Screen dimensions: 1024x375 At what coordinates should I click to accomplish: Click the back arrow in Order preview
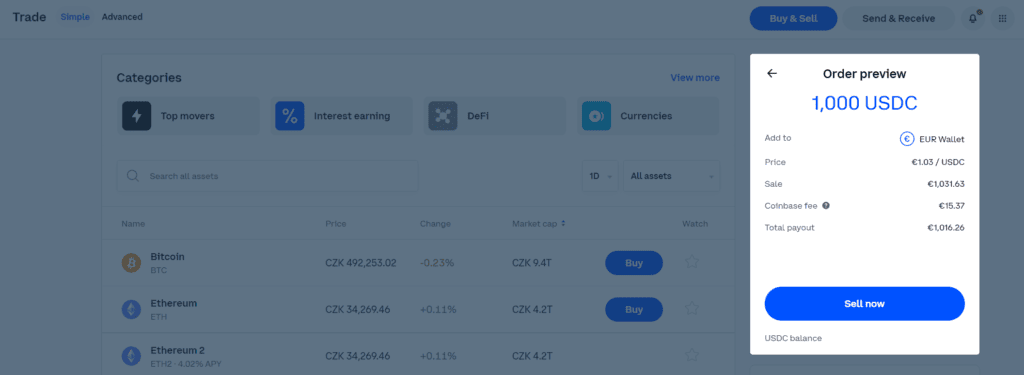point(772,74)
